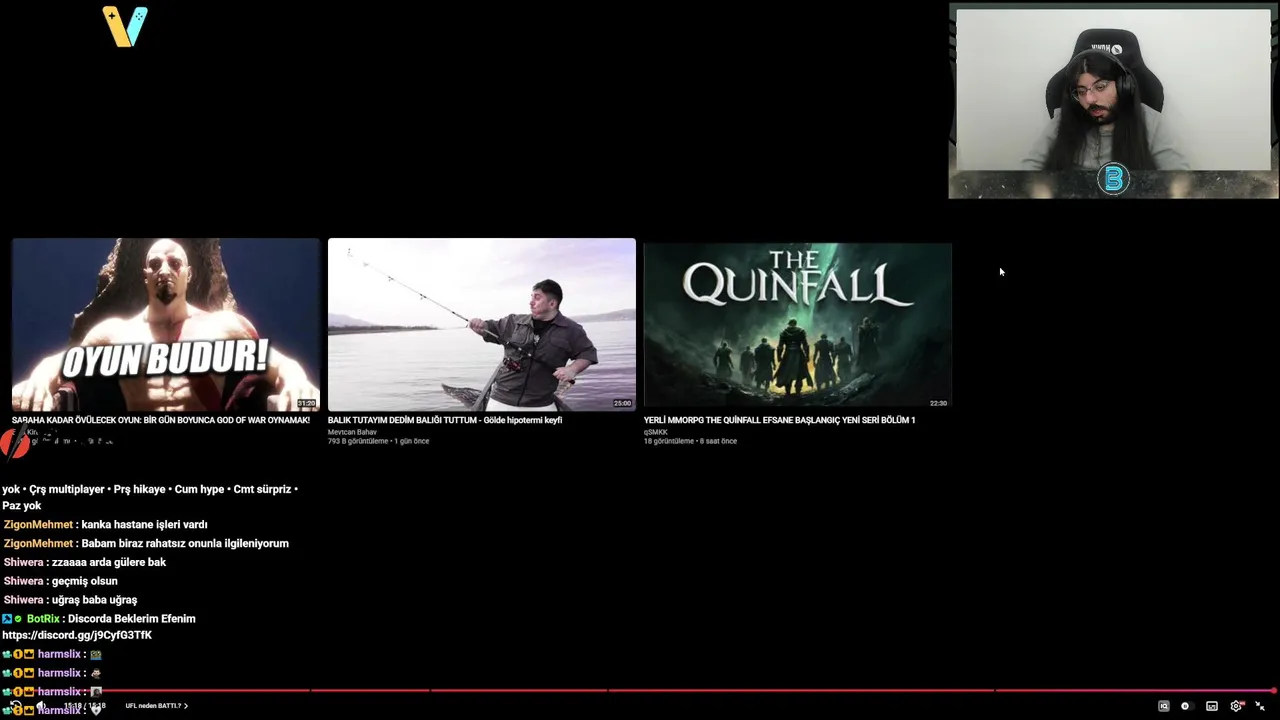1280x720 pixels.
Task: Click the 'zzaaaa arda gülere bak' message
Action: pos(85,562)
